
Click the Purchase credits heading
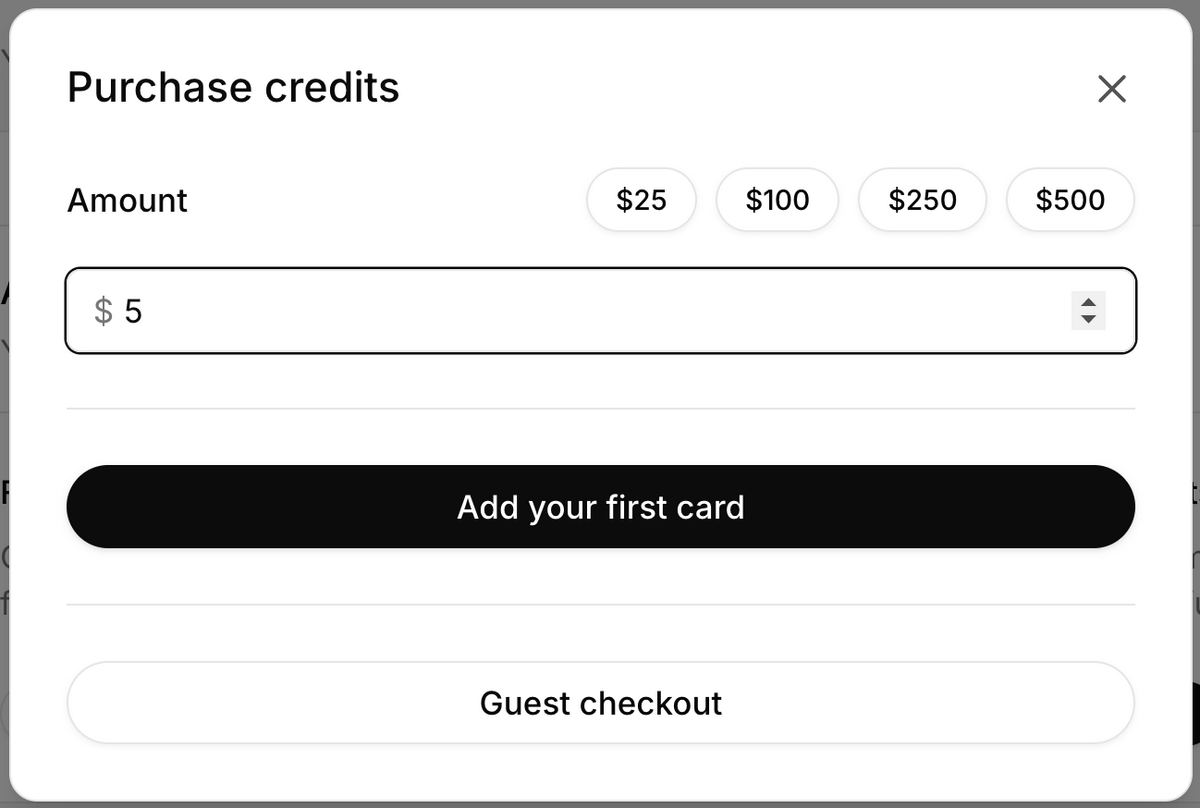[233, 88]
